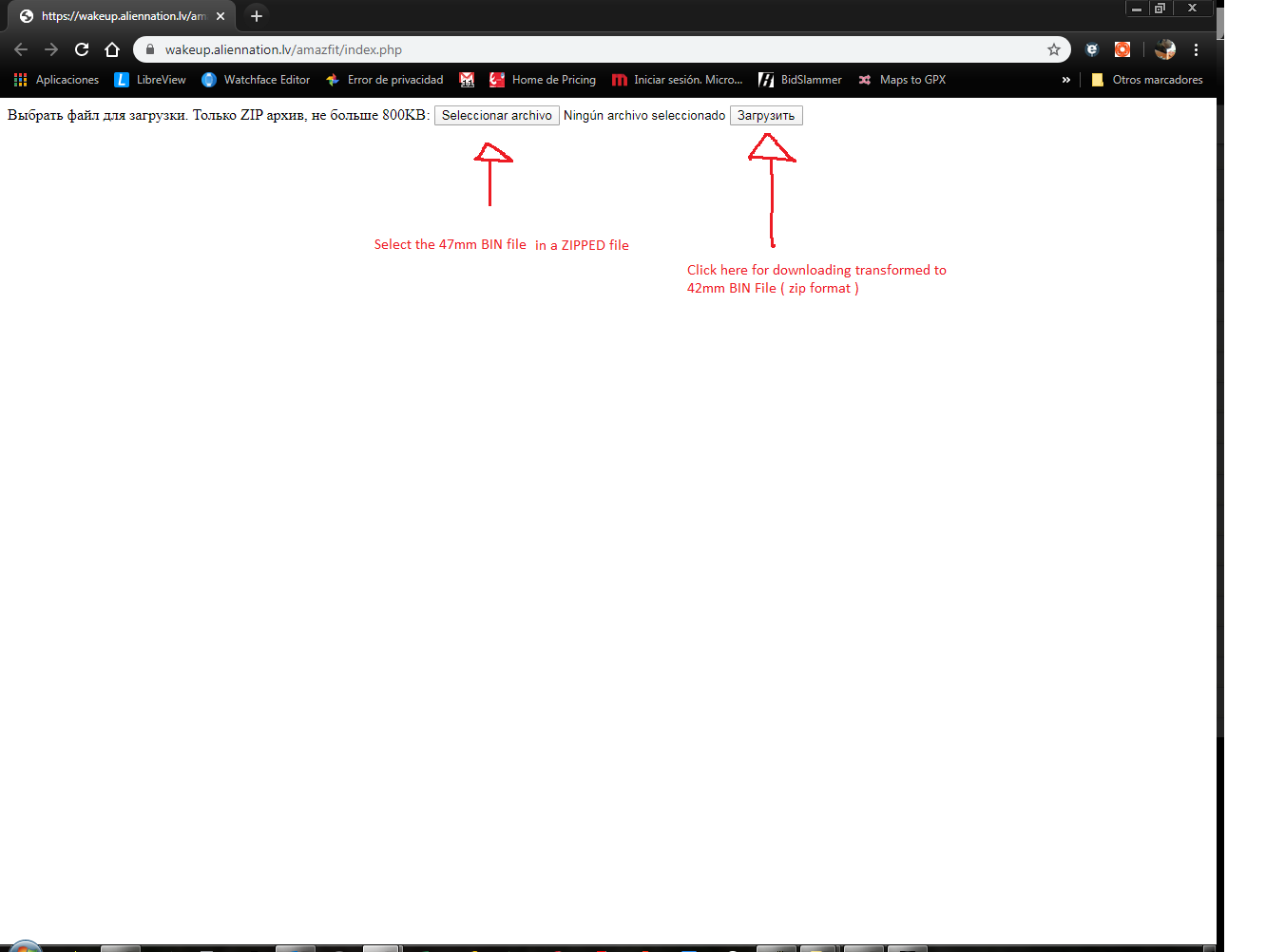1285x952 pixels.
Task: Click the padlock site security icon
Action: [149, 49]
